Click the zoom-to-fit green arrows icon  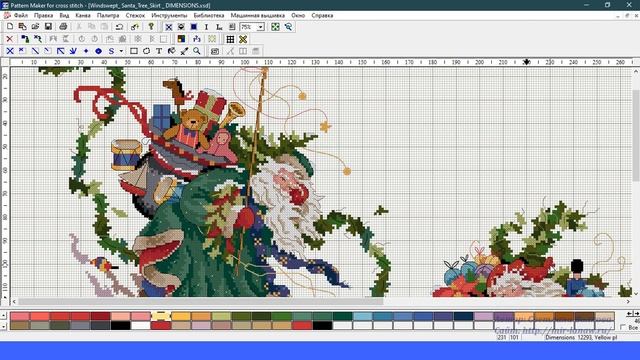[276, 27]
